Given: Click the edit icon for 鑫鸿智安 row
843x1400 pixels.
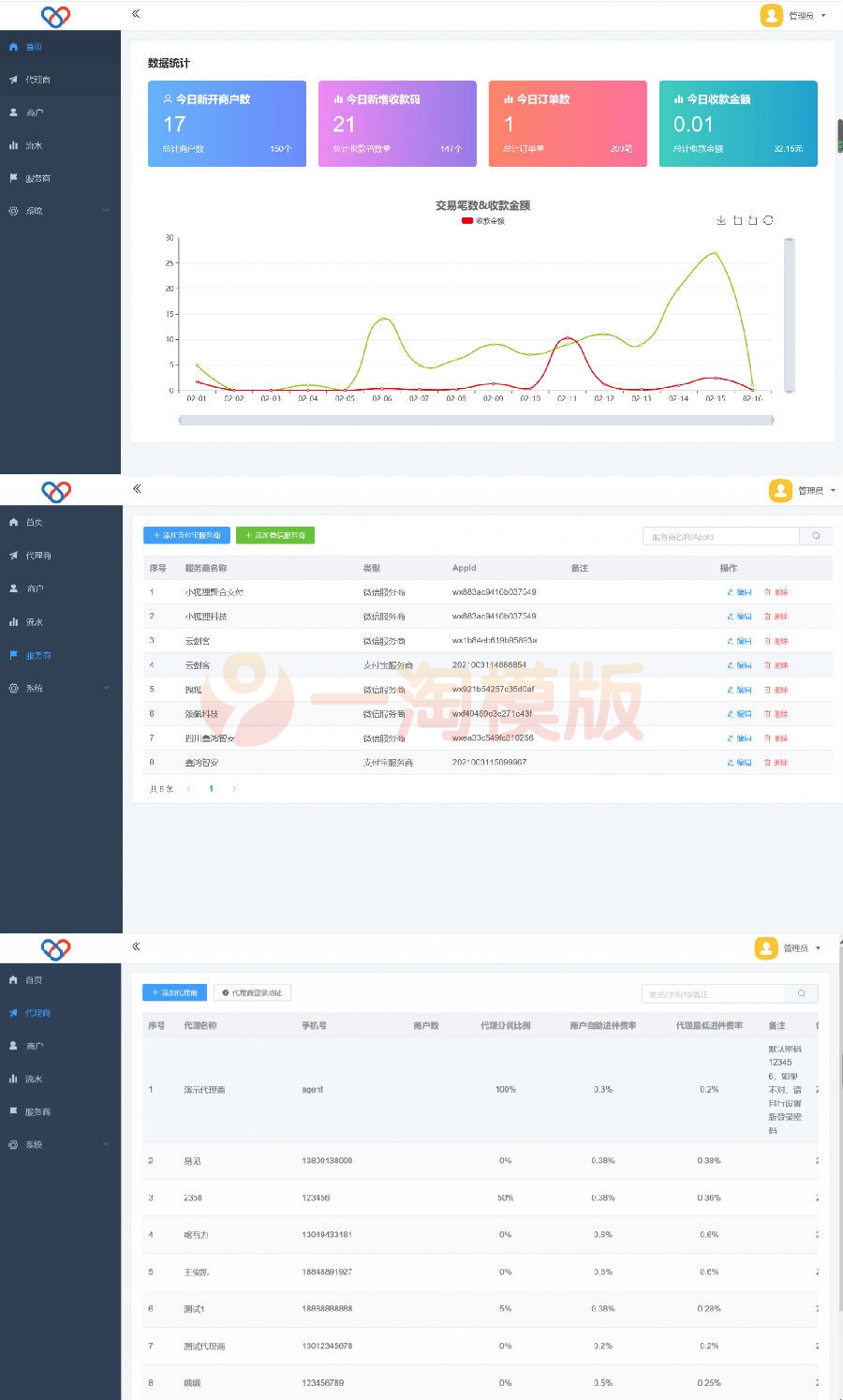Looking at the screenshot, I should (x=739, y=763).
